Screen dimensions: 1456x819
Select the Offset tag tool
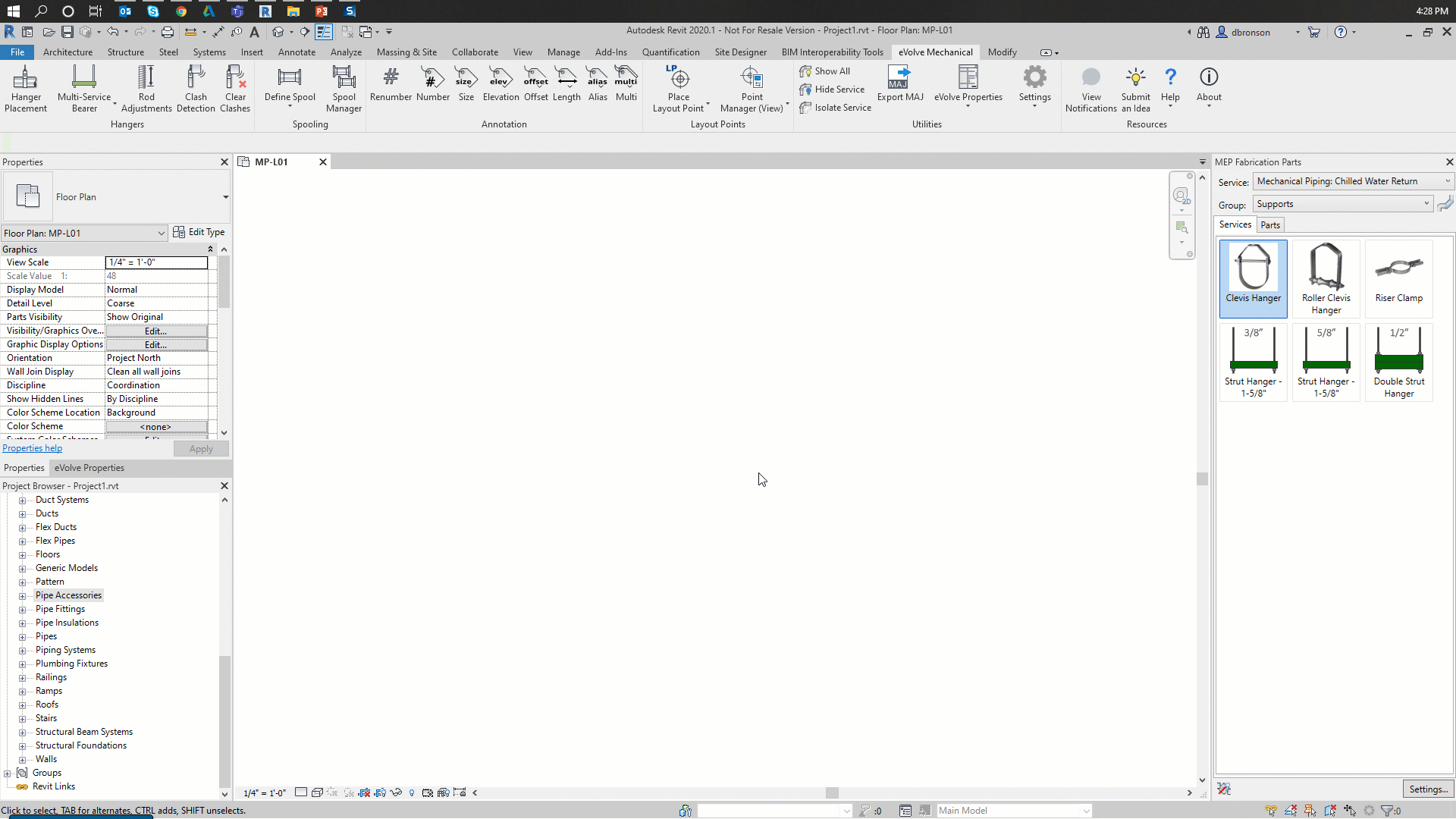point(536,83)
